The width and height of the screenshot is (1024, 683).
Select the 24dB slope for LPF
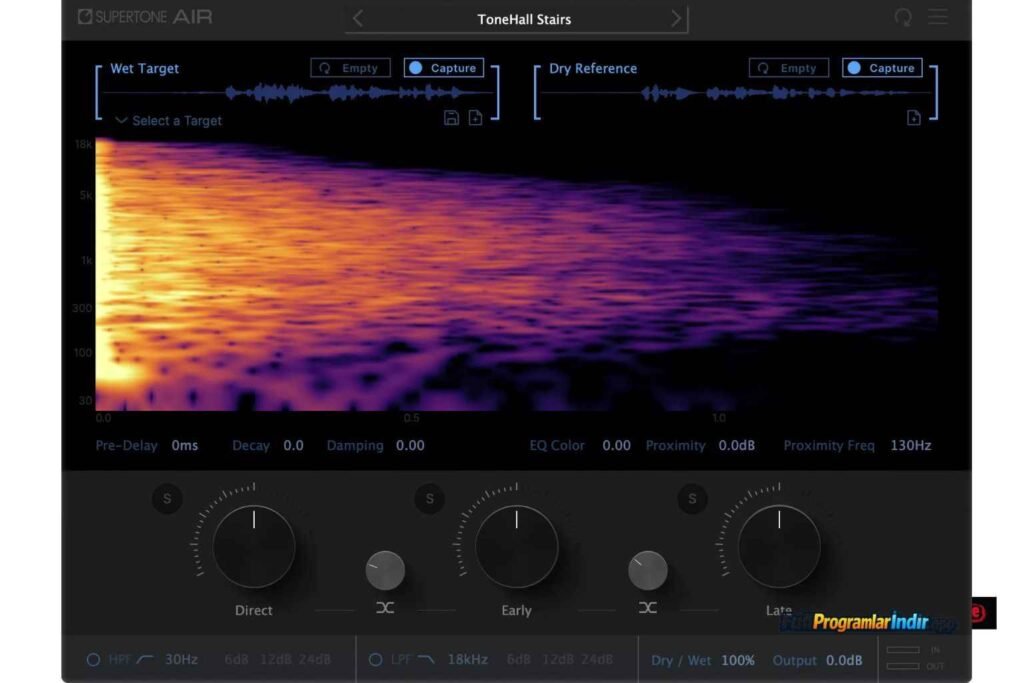pos(597,660)
